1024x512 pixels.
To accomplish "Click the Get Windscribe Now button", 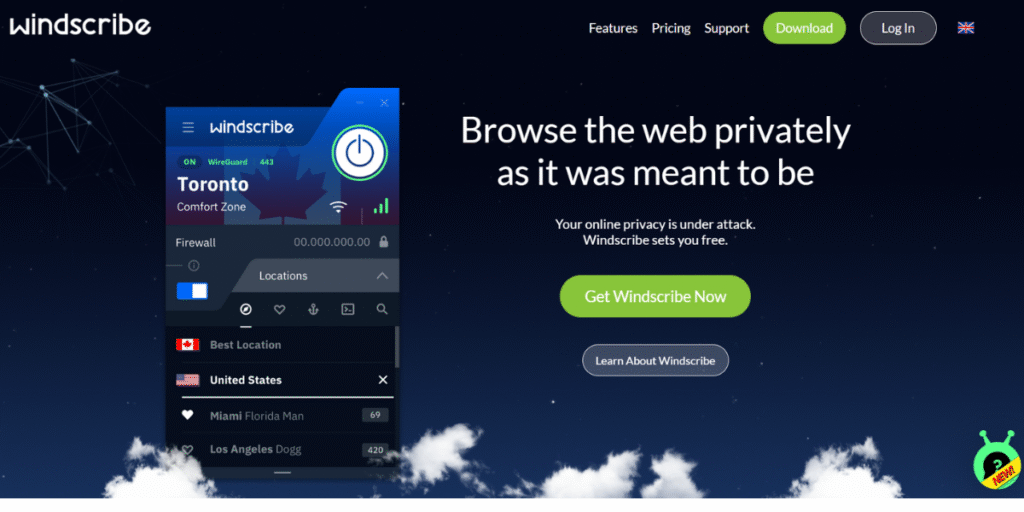I will pos(655,296).
